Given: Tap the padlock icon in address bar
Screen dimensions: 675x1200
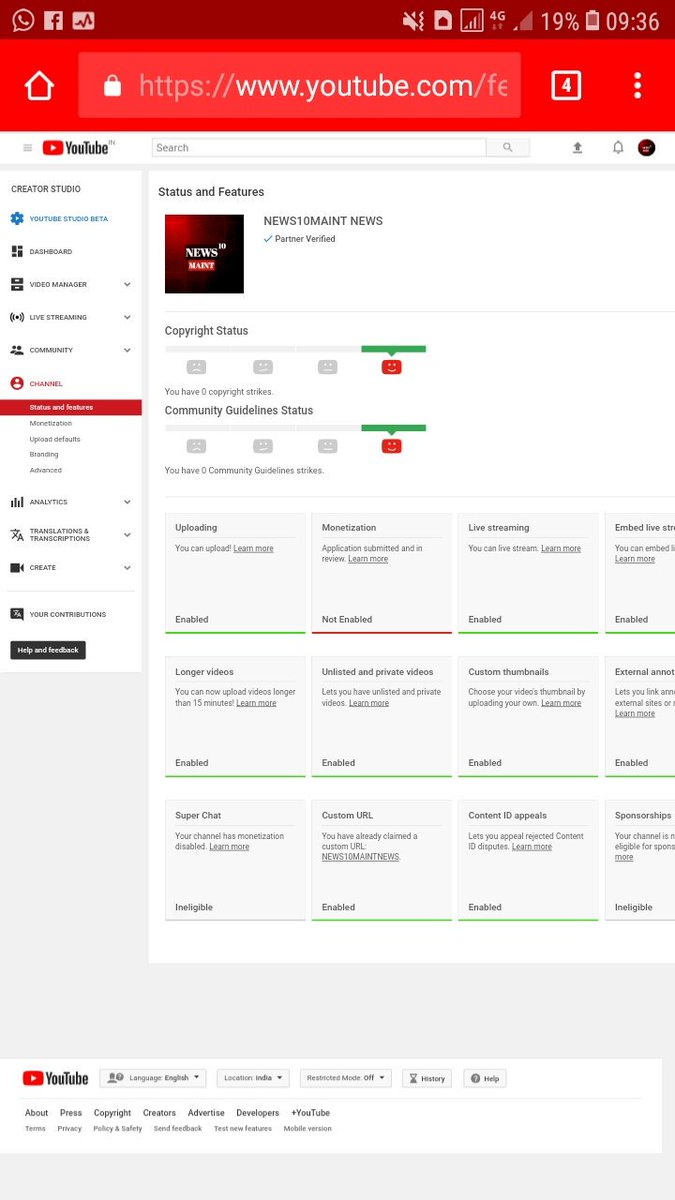Looking at the screenshot, I should coord(112,86).
